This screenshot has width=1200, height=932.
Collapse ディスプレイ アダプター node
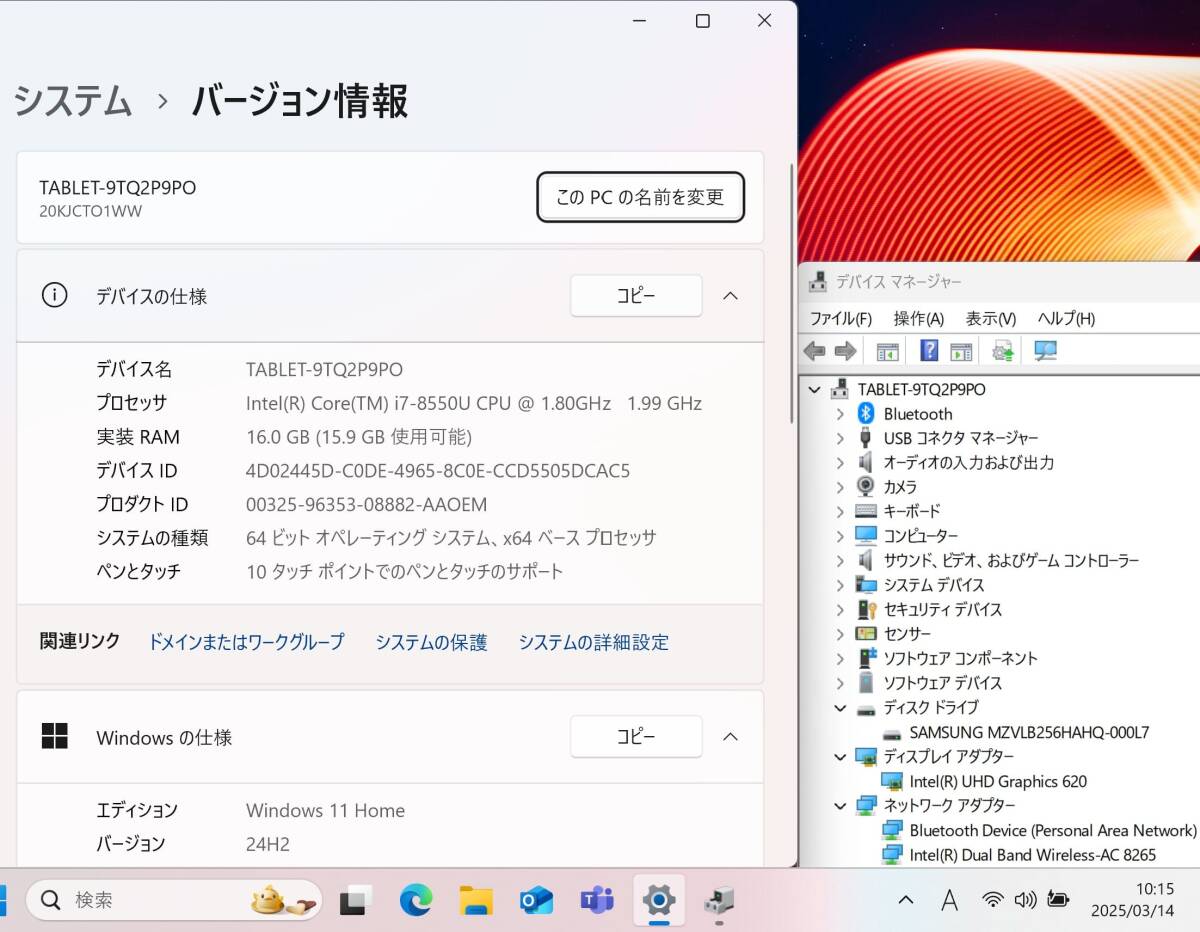840,756
